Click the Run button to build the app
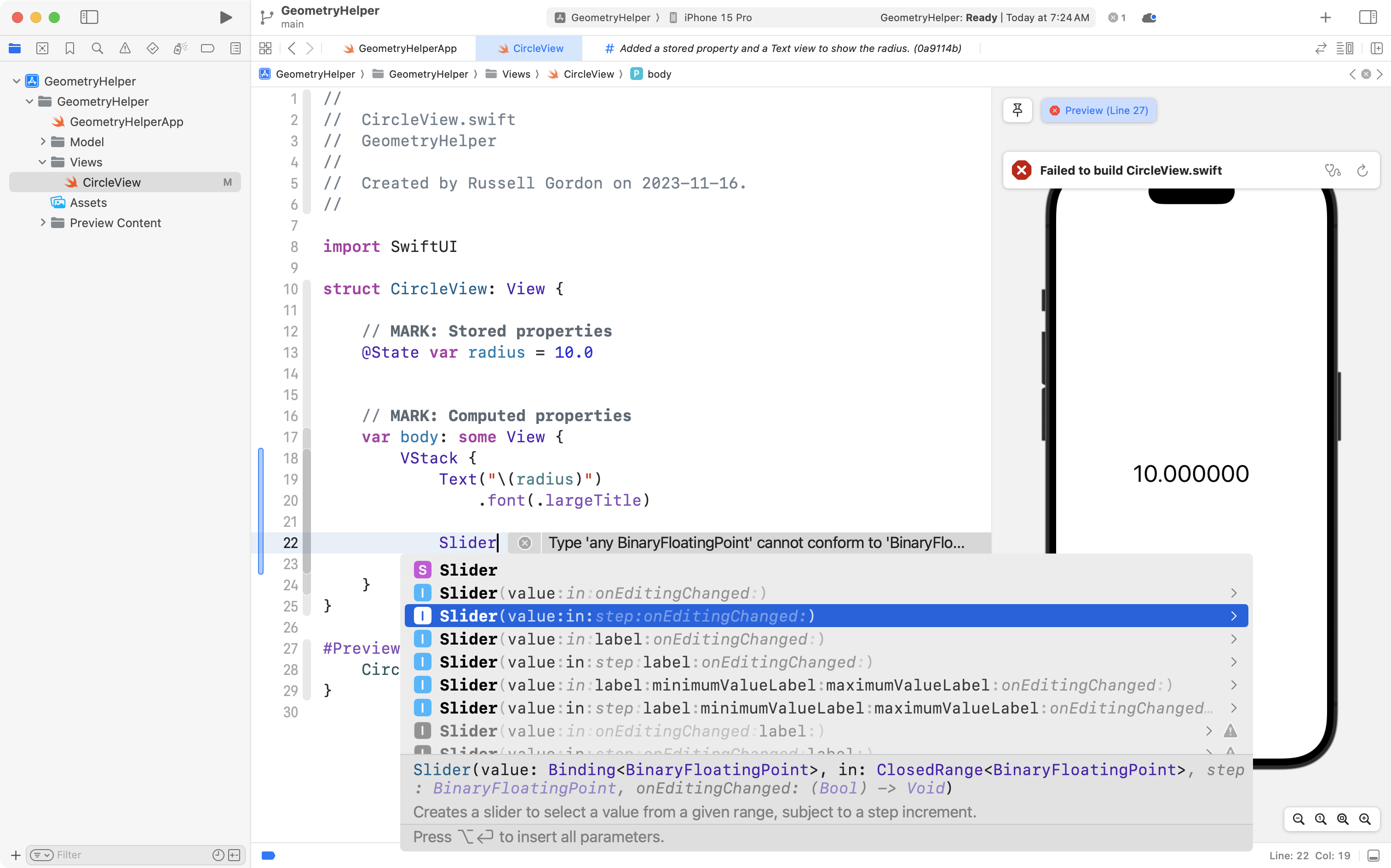 tap(225, 17)
